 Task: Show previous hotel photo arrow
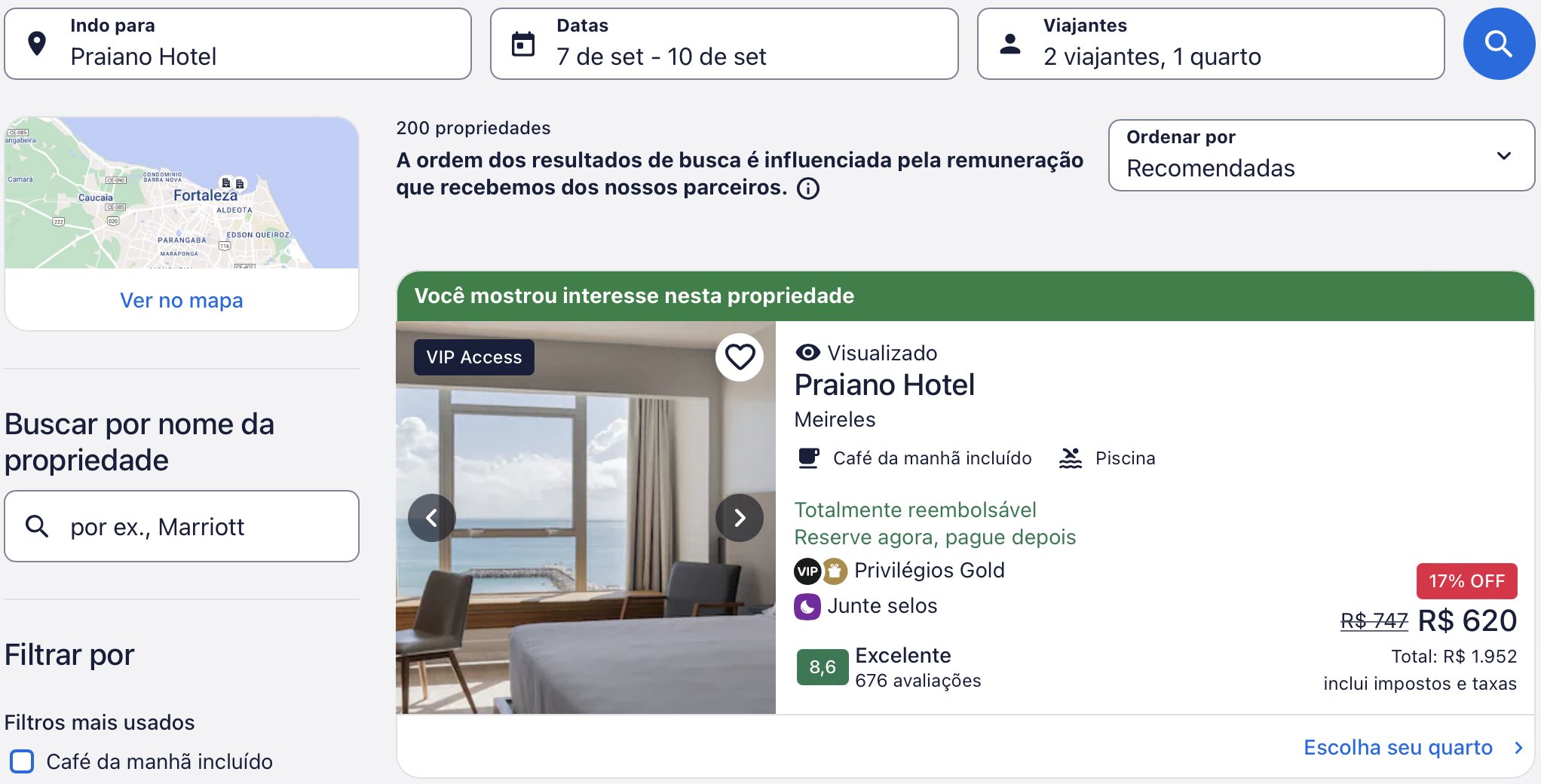[x=432, y=518]
